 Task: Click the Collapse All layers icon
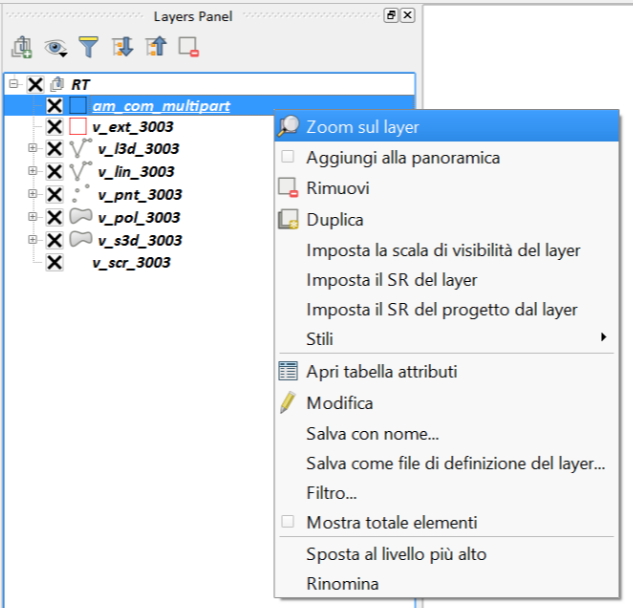[x=156, y=46]
